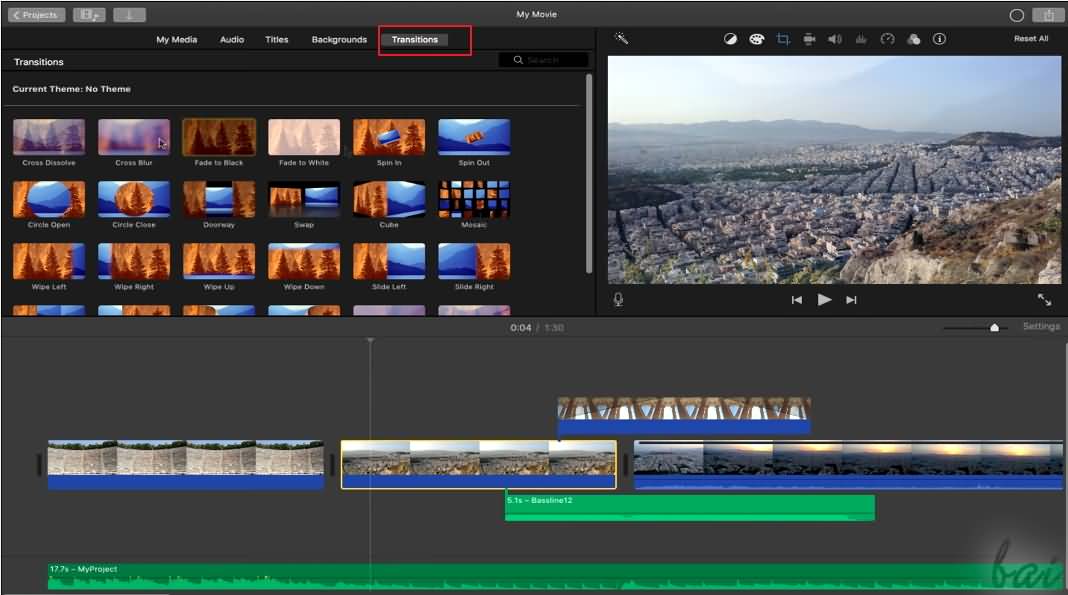Screen dimensions: 1068x595
Task: Click the video stabilization icon
Action: (808, 39)
